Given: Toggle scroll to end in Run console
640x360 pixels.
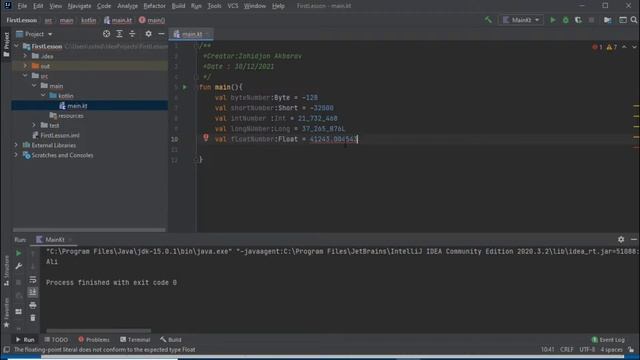Looking at the screenshot, I should [33, 292].
